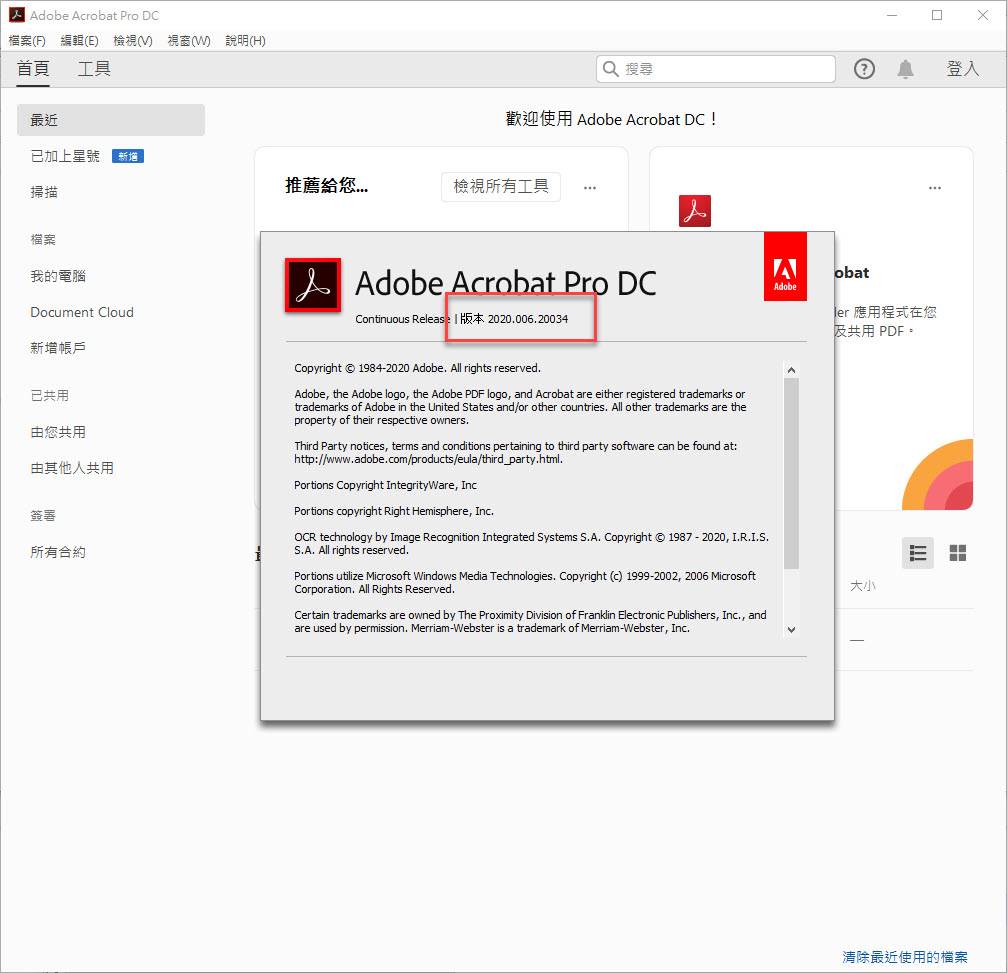Switch to the 工具 tab
The image size is (1007, 973).
pyautogui.click(x=94, y=69)
